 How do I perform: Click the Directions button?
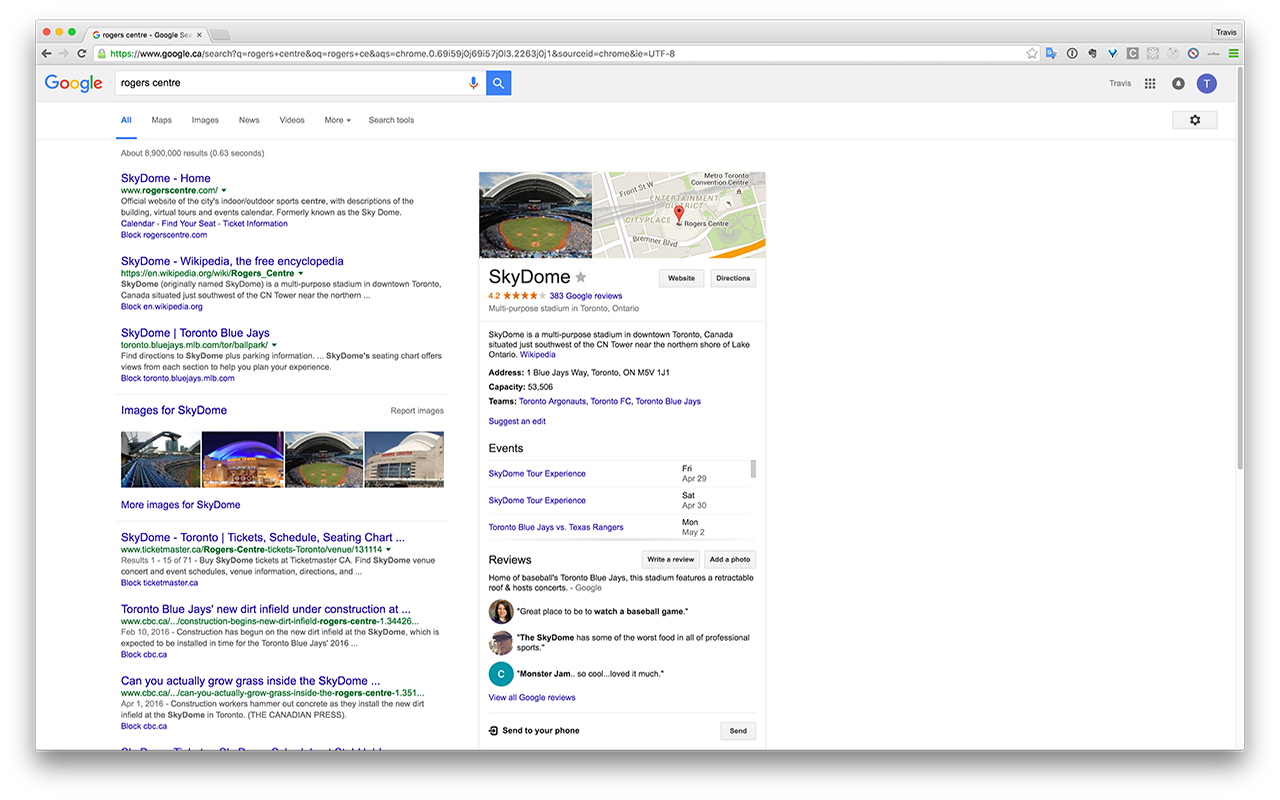pos(733,278)
